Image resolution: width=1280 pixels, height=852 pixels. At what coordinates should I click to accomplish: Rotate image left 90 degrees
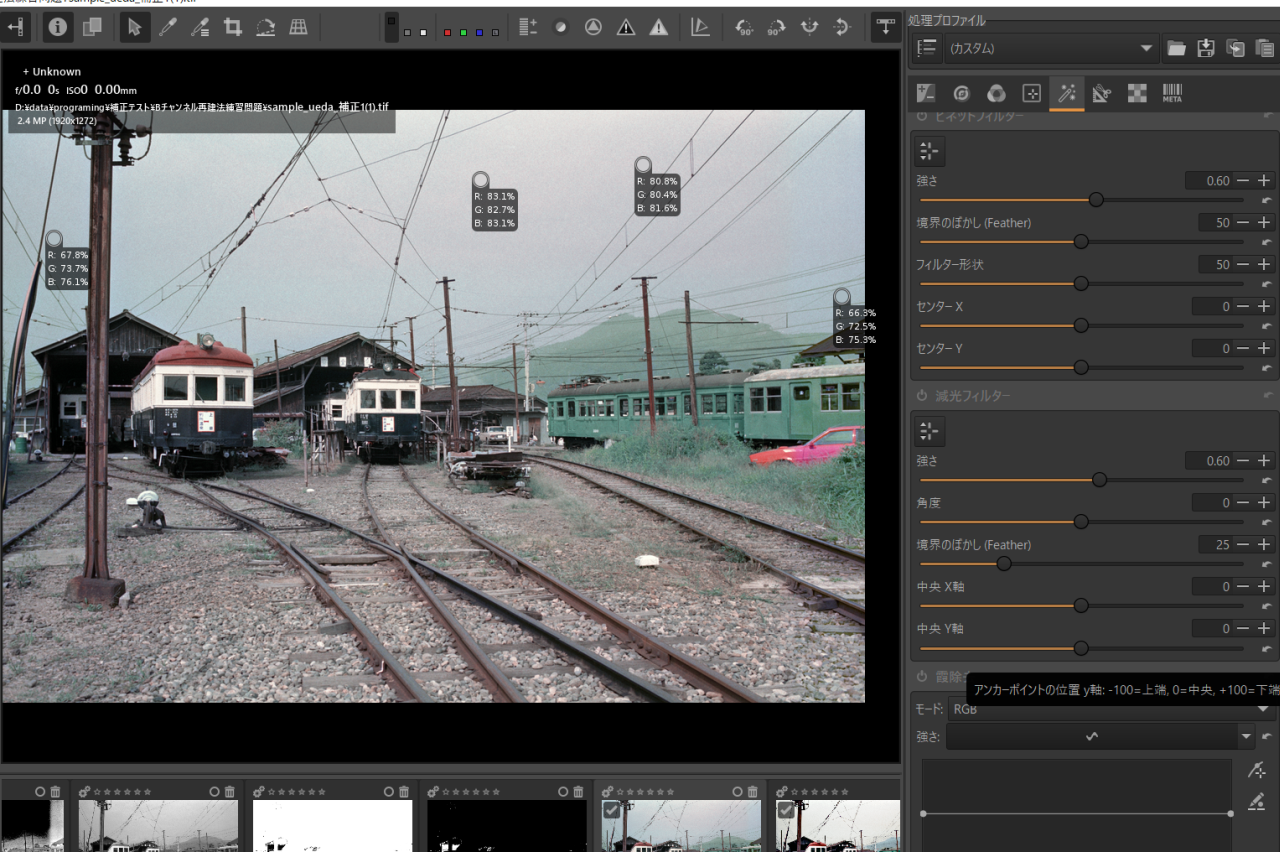tap(743, 28)
